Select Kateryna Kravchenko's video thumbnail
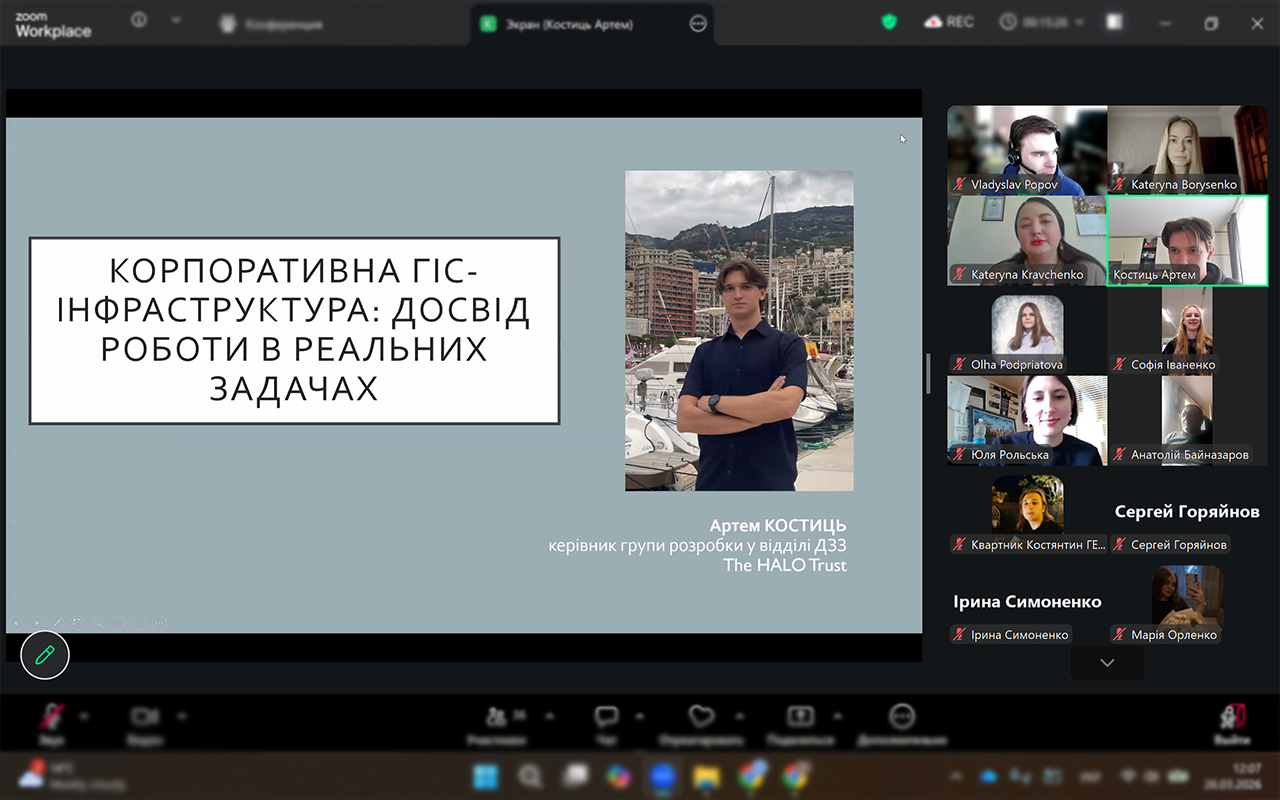The width and height of the screenshot is (1280, 800). point(1027,240)
